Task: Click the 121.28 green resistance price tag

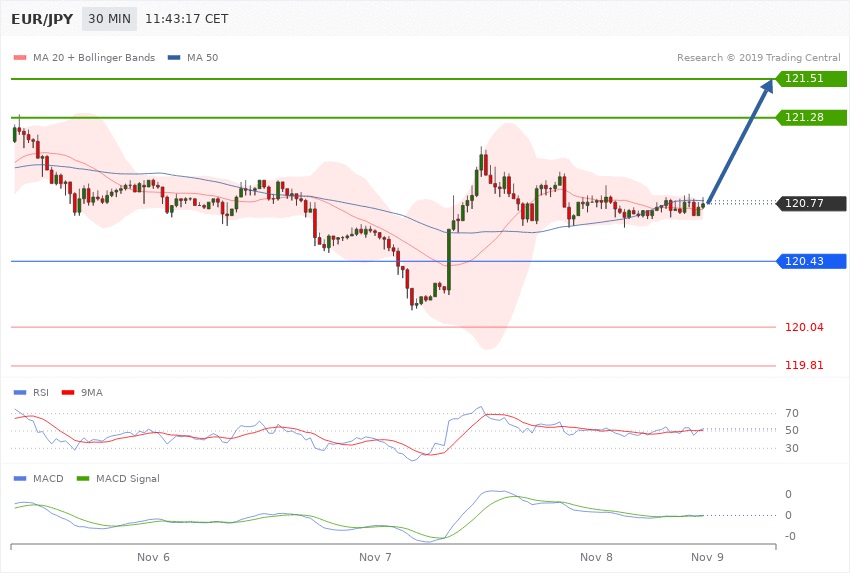Action: (812, 118)
